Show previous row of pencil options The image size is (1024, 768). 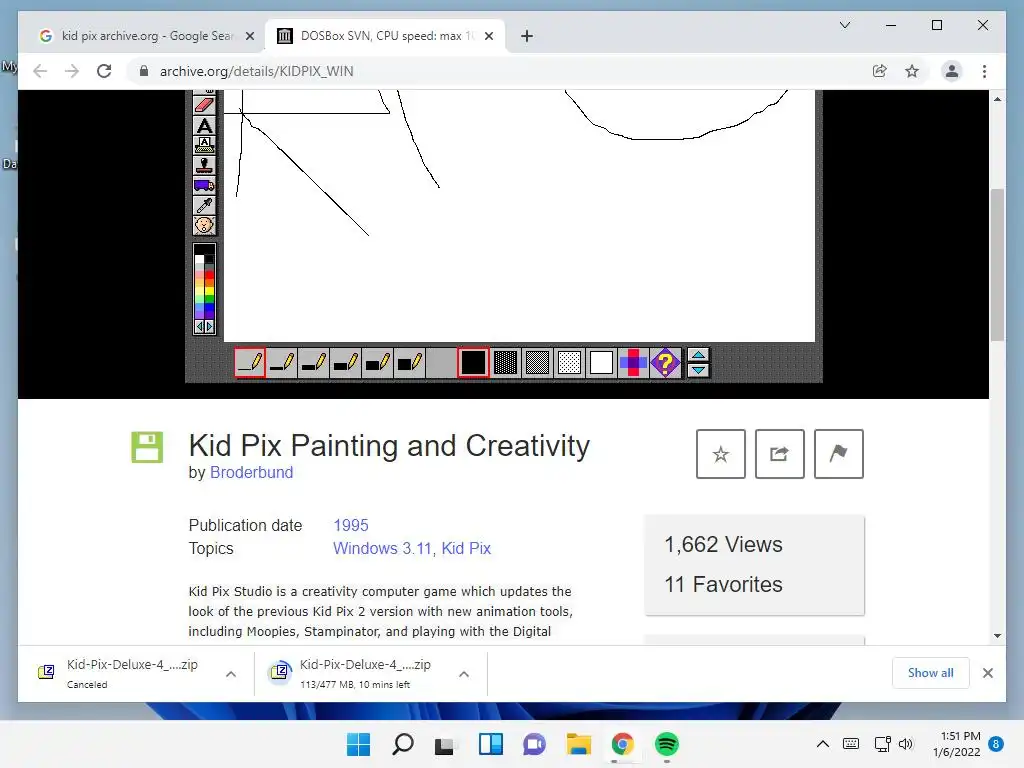click(x=698, y=355)
